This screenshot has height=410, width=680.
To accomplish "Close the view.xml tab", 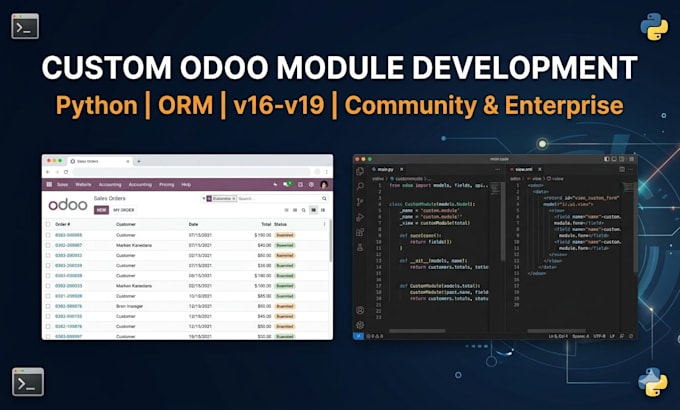I will click(x=540, y=169).
